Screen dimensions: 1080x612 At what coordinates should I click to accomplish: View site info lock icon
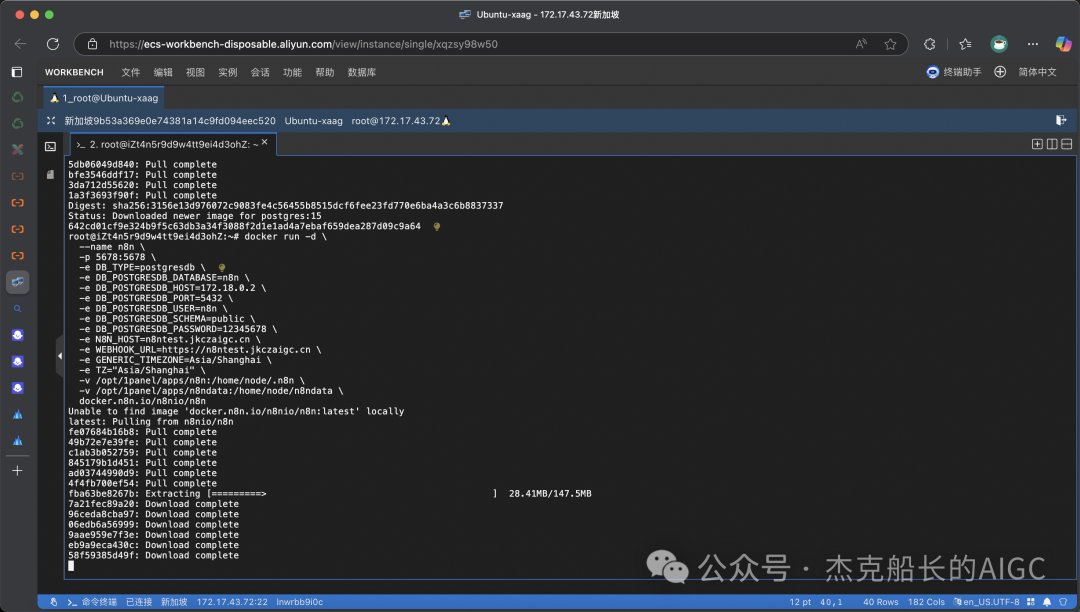pyautogui.click(x=92, y=44)
